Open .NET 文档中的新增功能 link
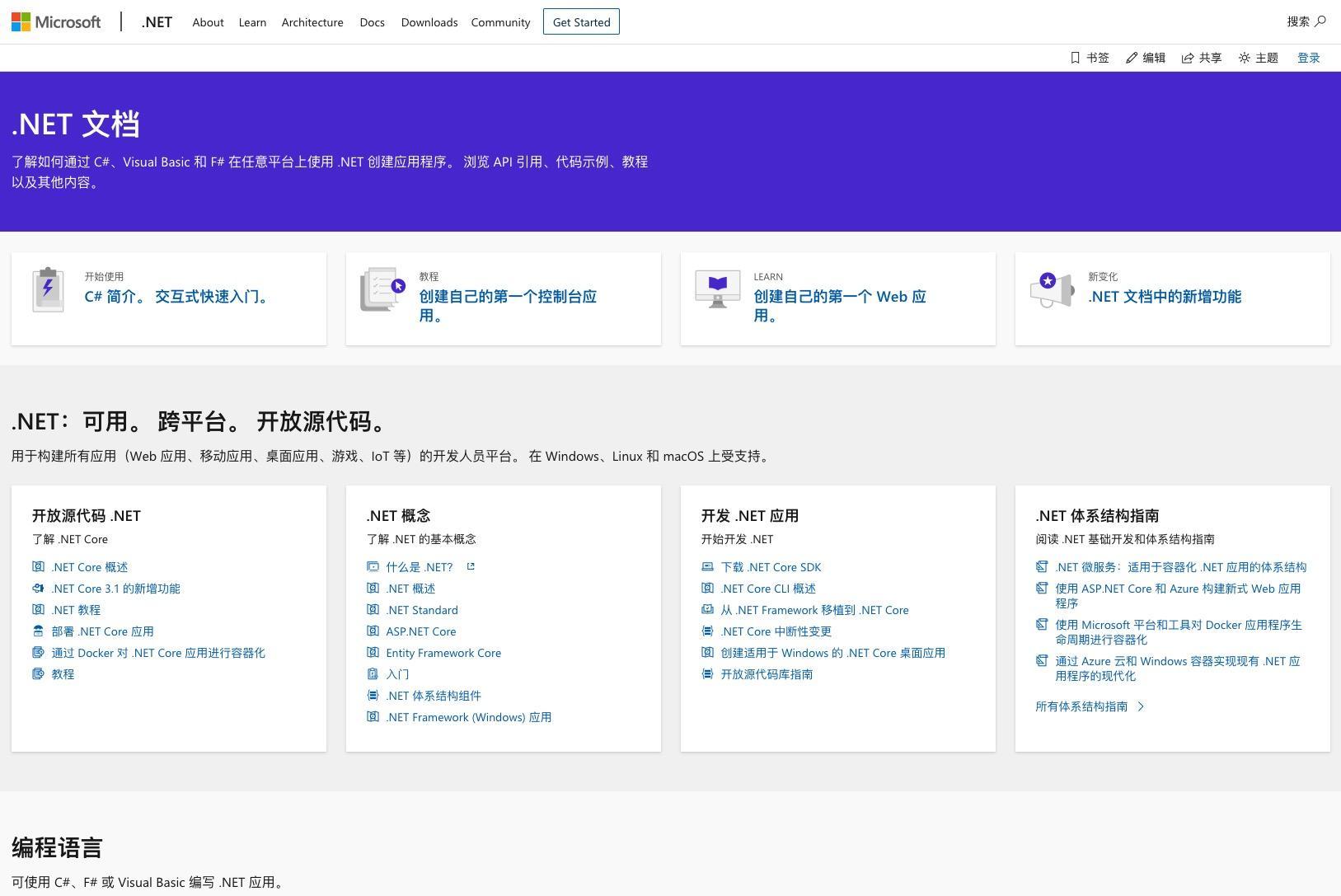 tap(1165, 297)
